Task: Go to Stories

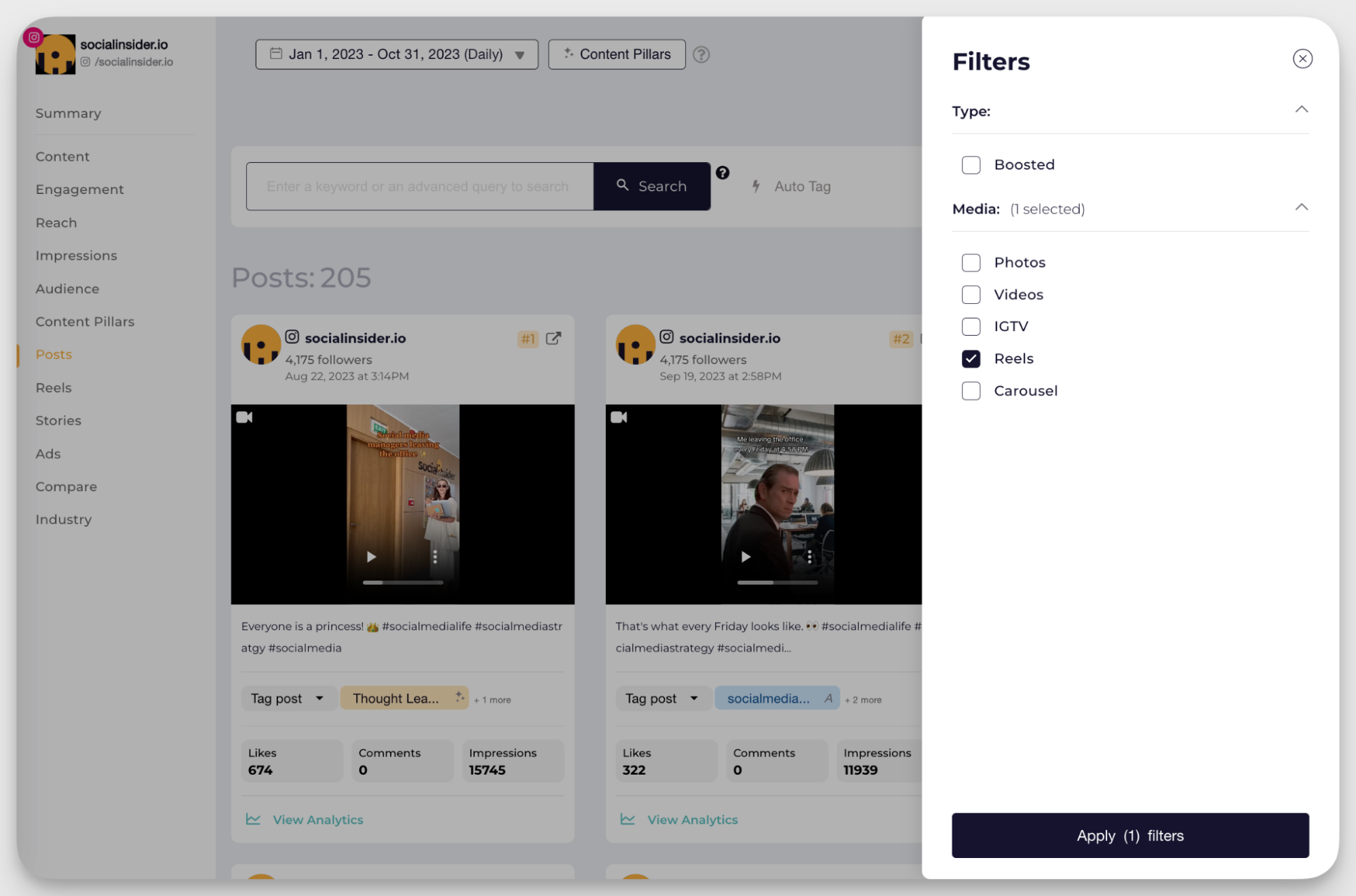Action: point(58,421)
